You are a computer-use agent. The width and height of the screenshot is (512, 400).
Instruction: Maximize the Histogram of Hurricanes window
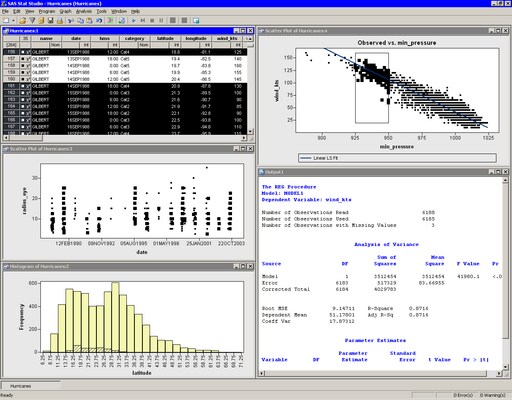[x=243, y=266]
